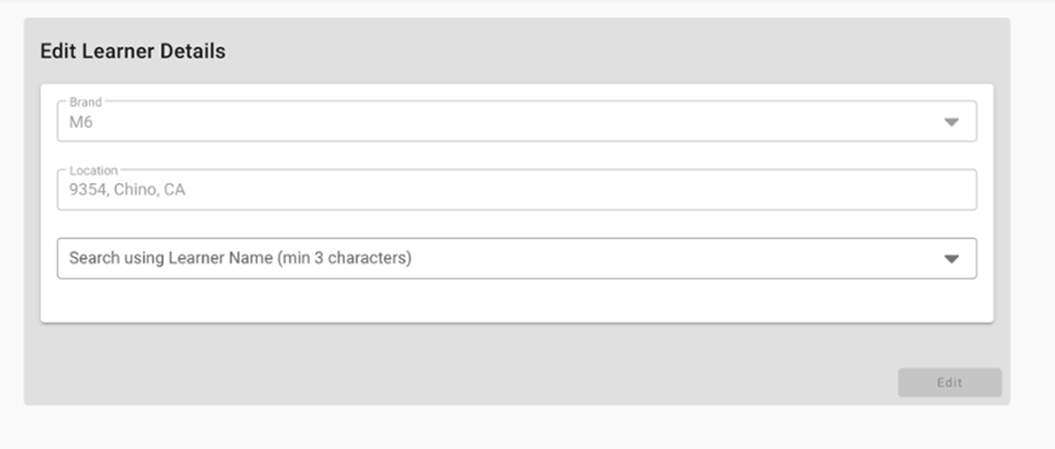
Task: Click the Brand field label
Action: tap(86, 102)
